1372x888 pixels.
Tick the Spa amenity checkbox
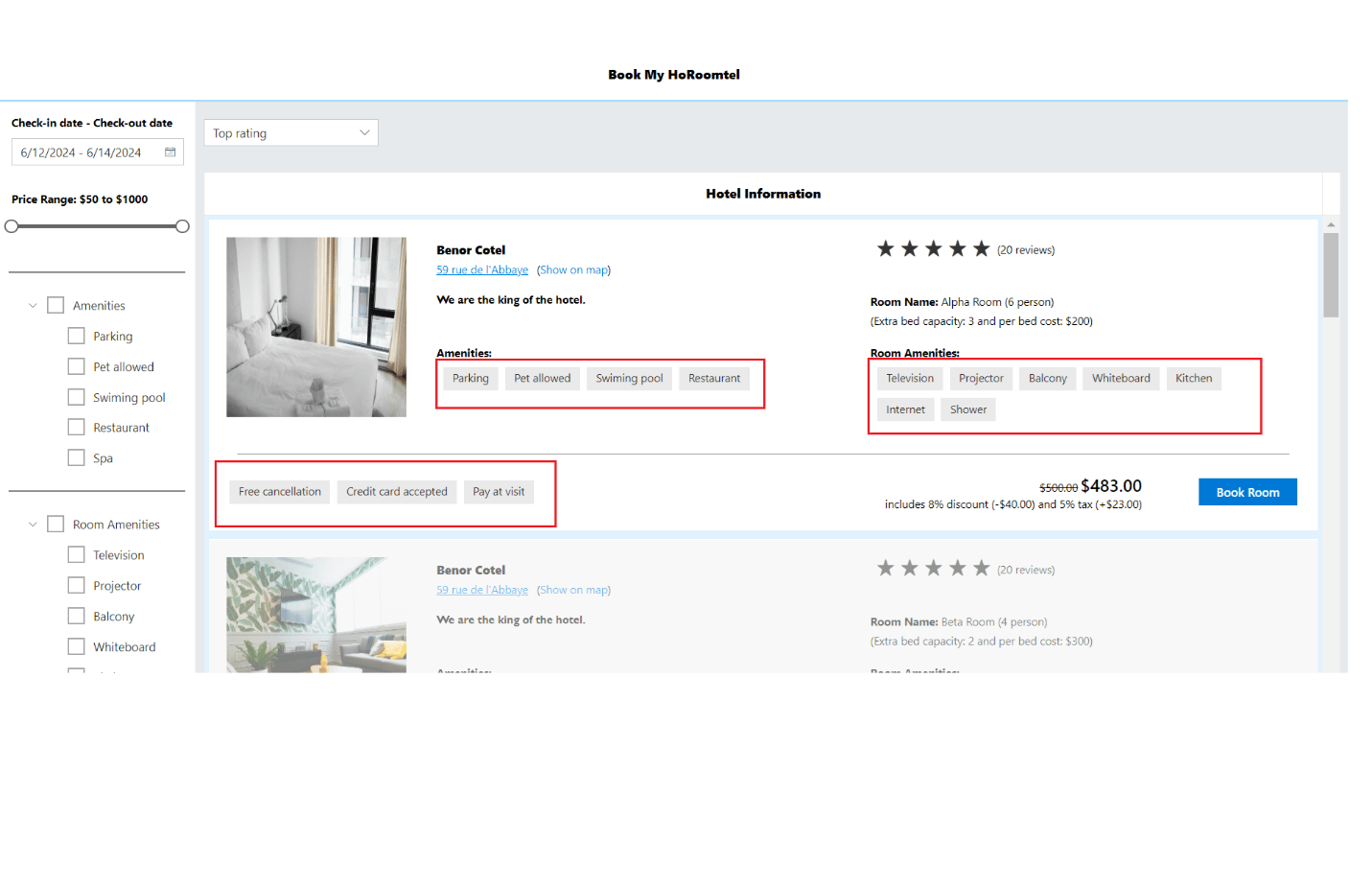tap(77, 458)
